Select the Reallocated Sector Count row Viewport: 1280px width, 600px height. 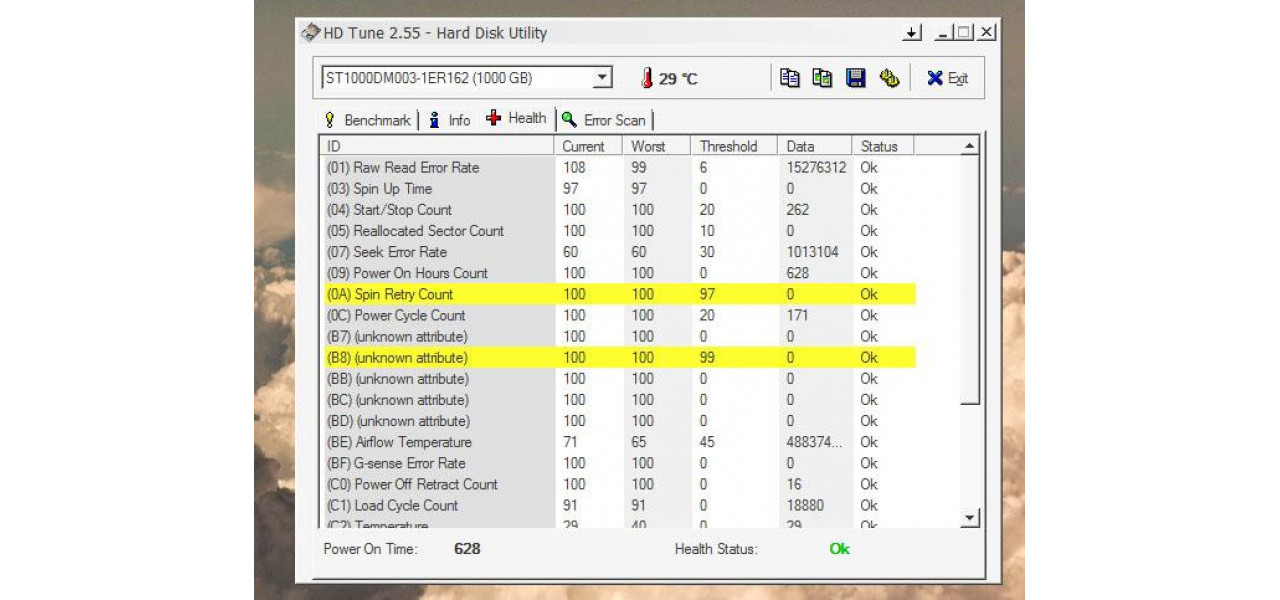click(x=618, y=231)
